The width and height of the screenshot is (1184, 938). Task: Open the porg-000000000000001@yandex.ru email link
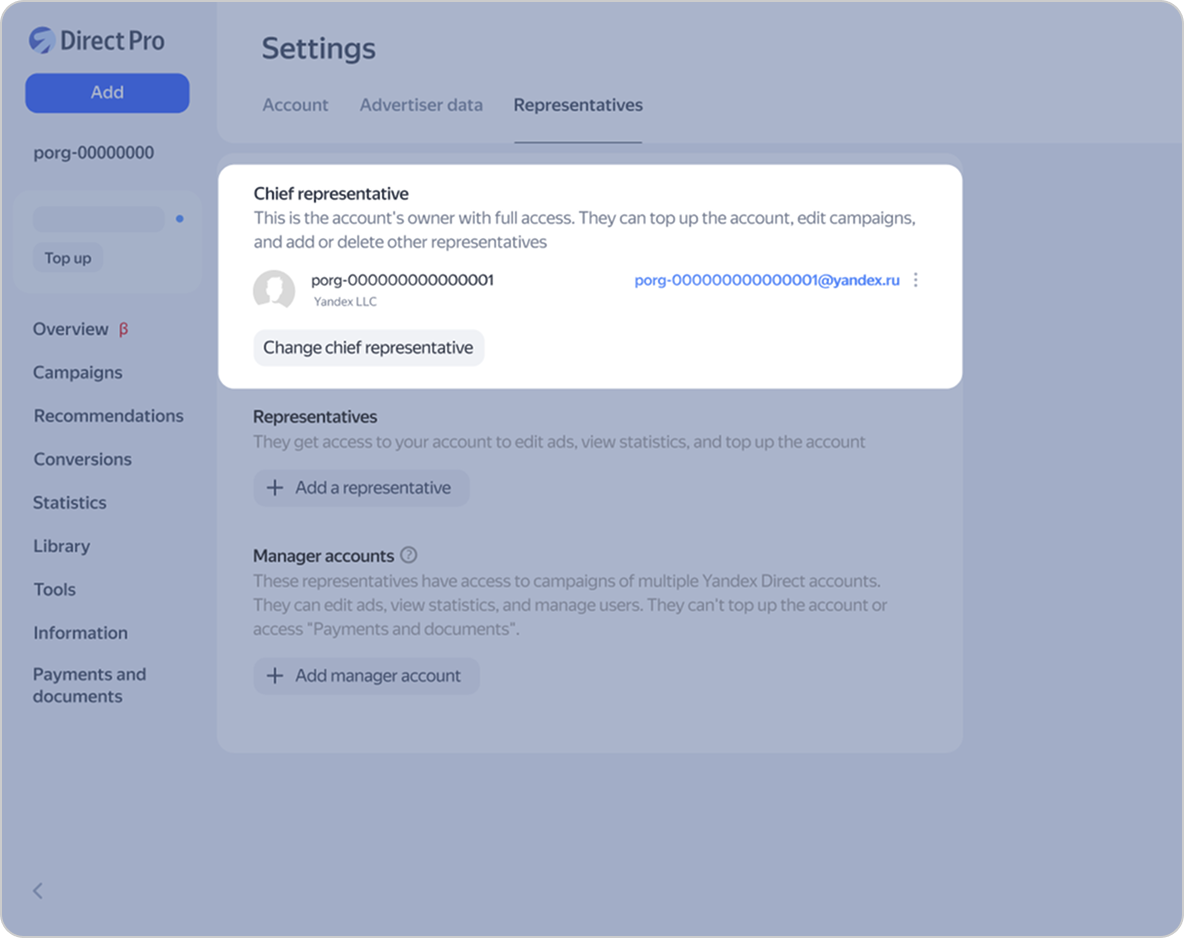tap(766, 280)
